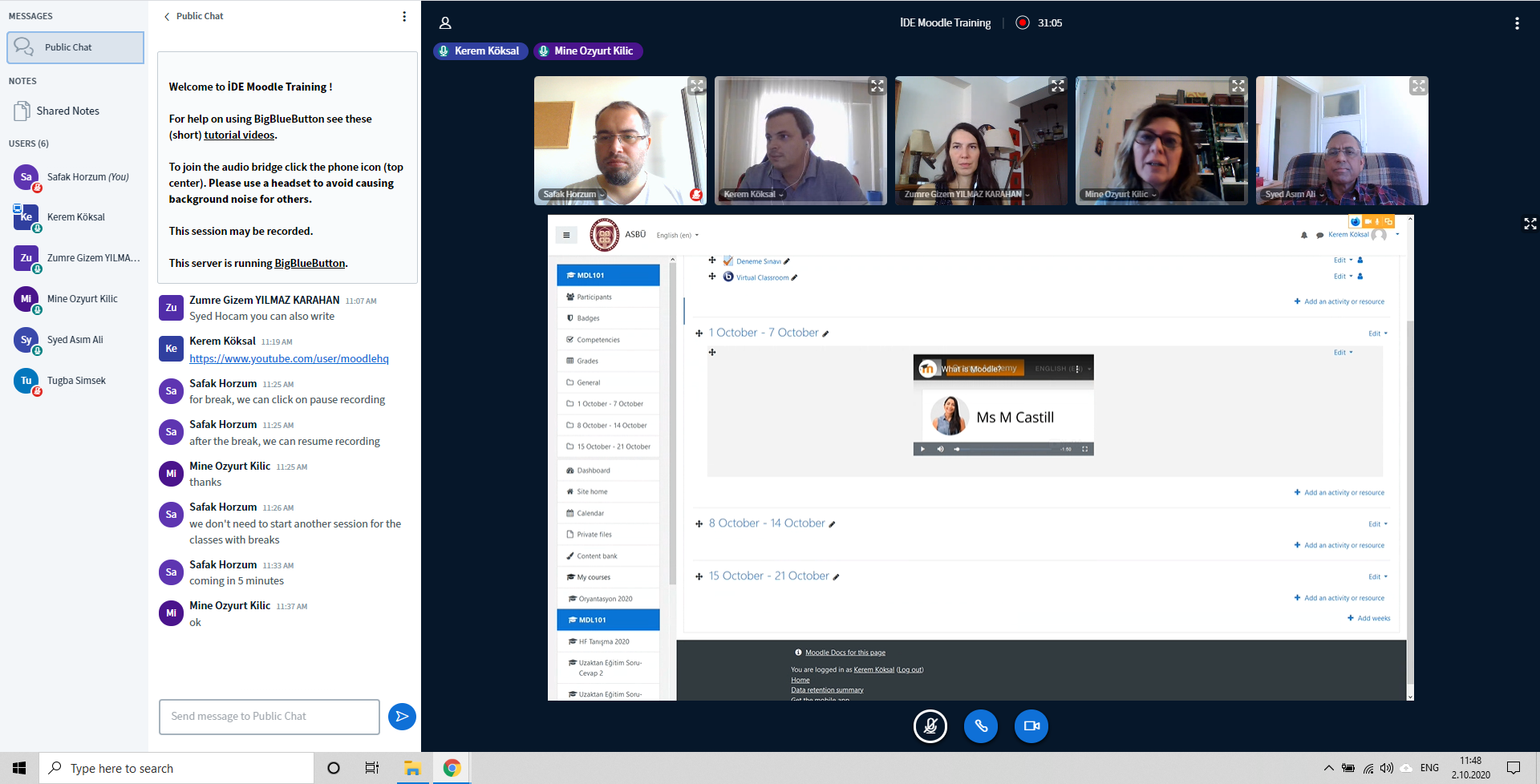Open meeting options three-dot menu
The height and width of the screenshot is (784, 1540).
coord(1517,23)
